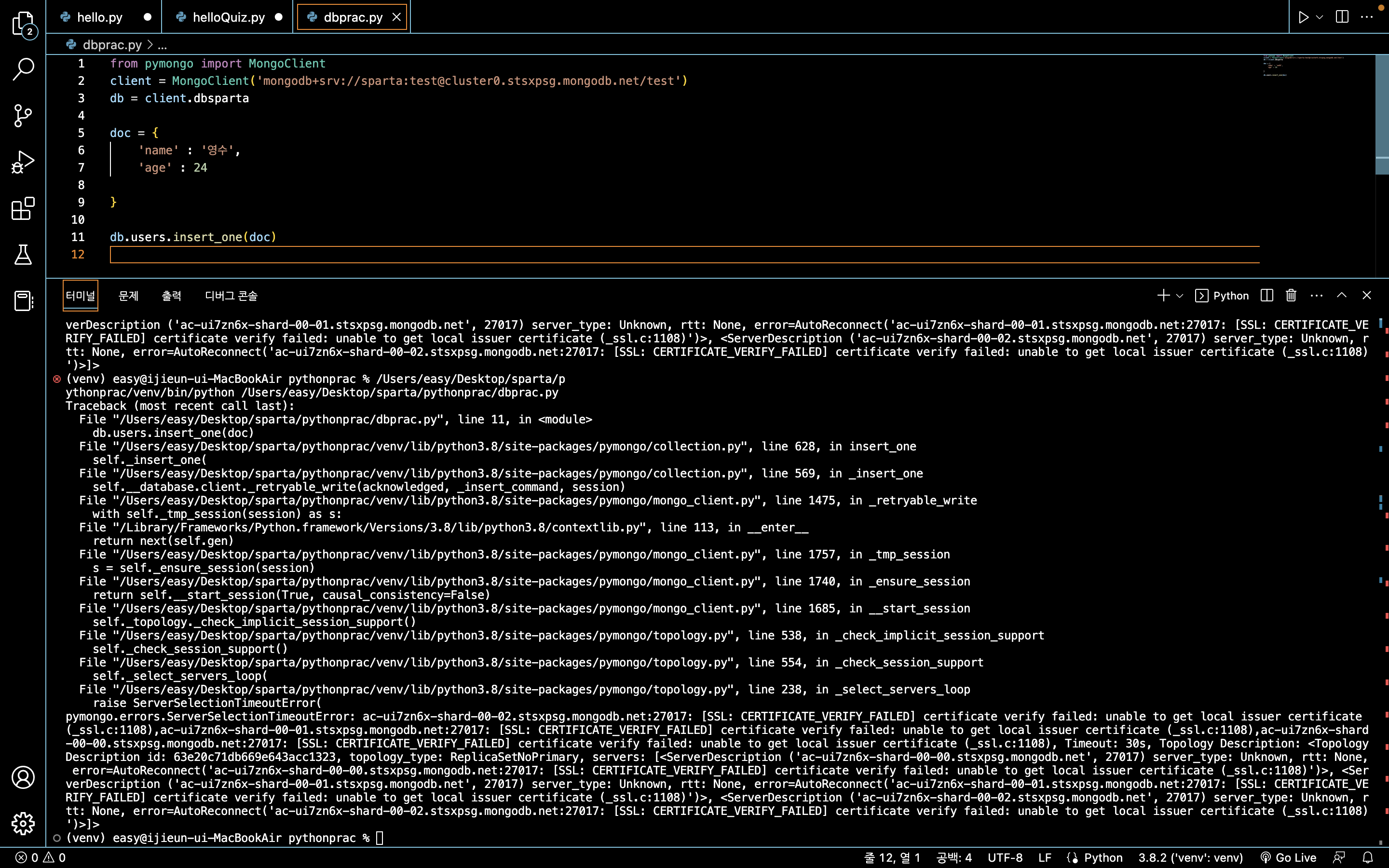Click the line and column status 줄 12, 열 1
1389x868 pixels.
click(892, 858)
